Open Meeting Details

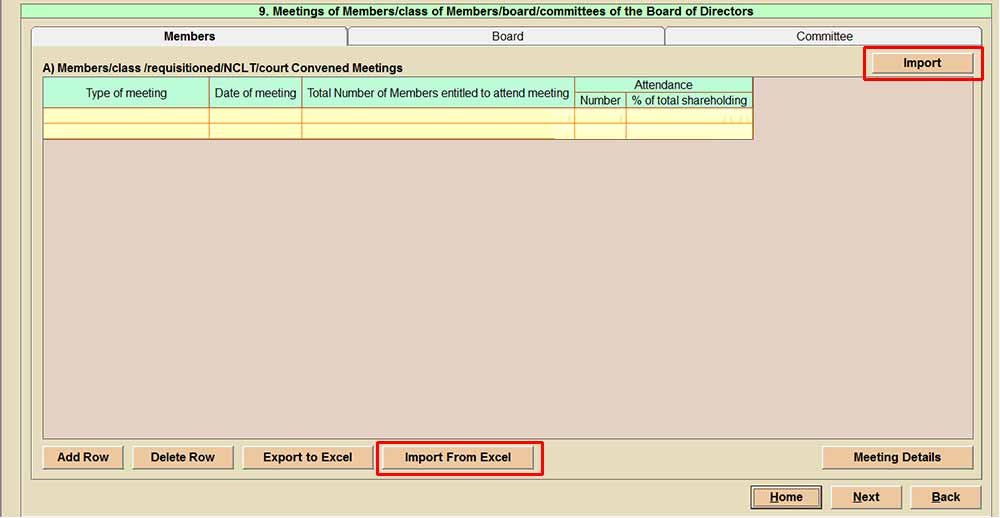coord(896,457)
